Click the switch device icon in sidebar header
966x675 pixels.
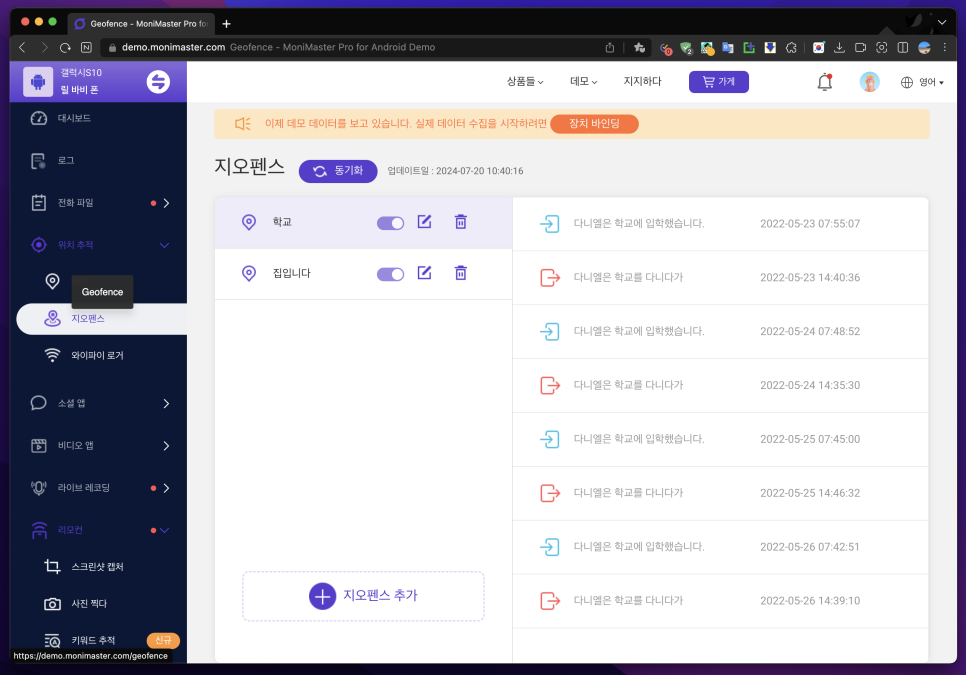[158, 81]
